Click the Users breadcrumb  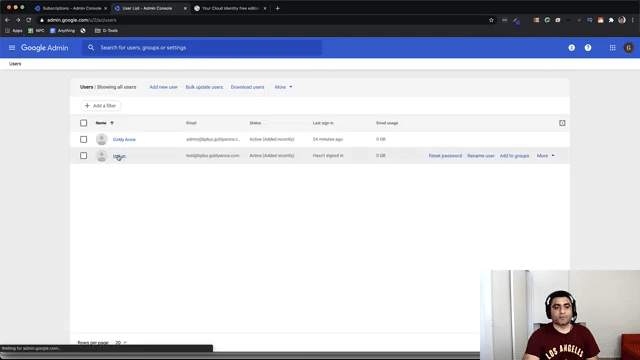tap(15, 64)
